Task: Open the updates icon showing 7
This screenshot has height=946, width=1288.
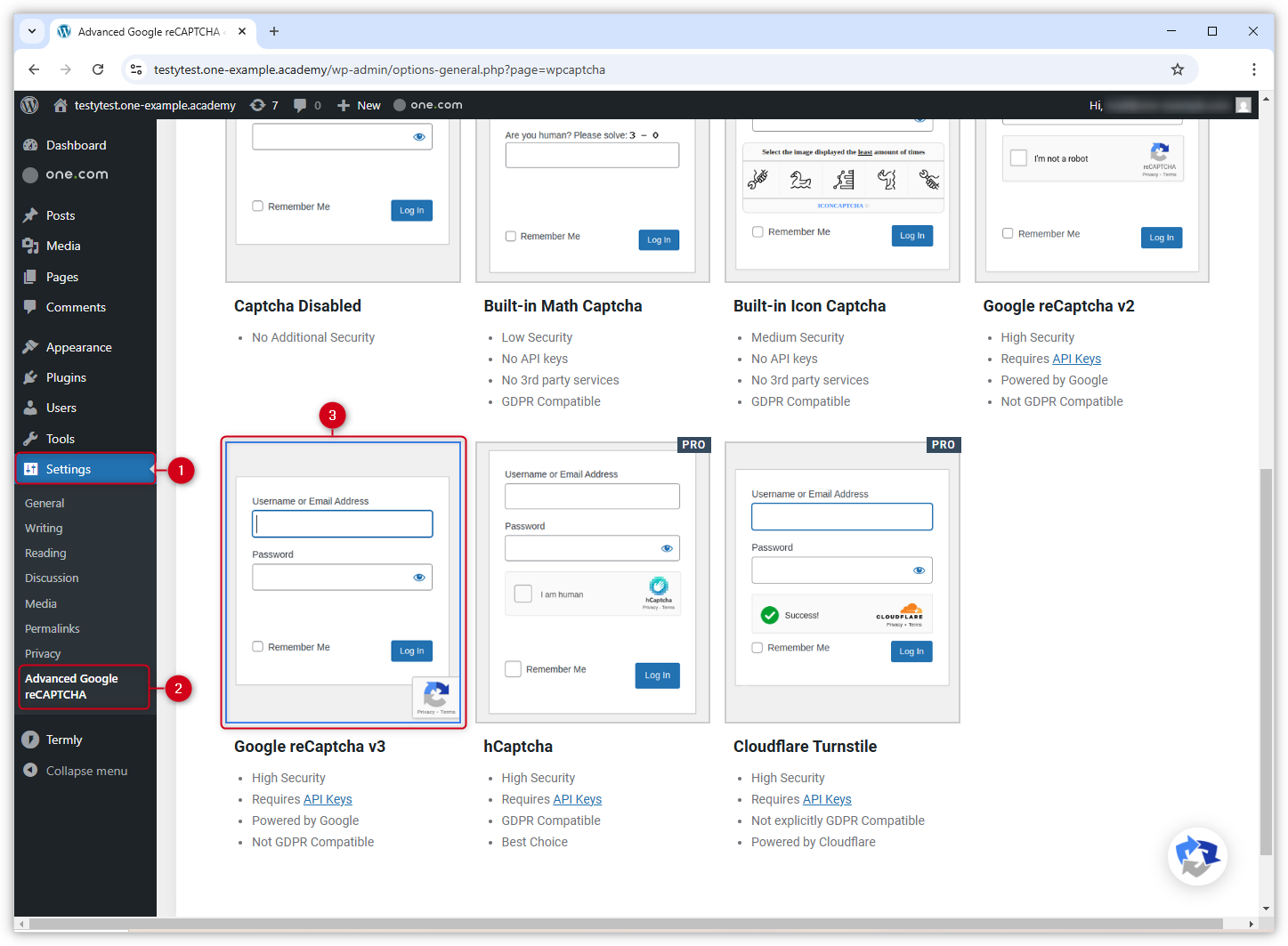Action: pyautogui.click(x=263, y=105)
